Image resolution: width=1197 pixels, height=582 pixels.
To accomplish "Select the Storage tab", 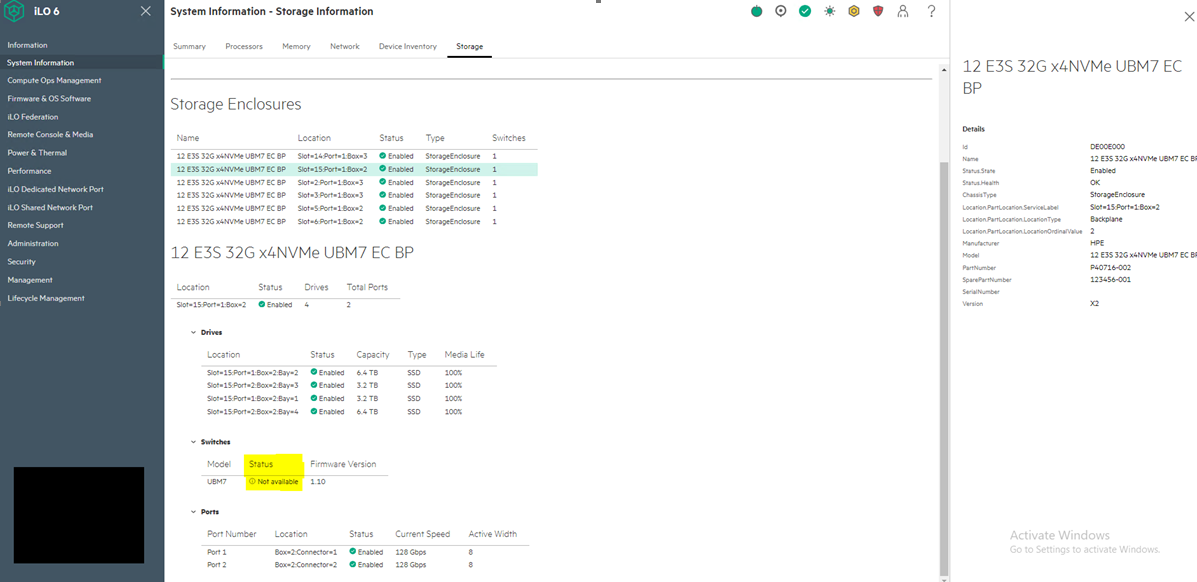I will [x=469, y=47].
